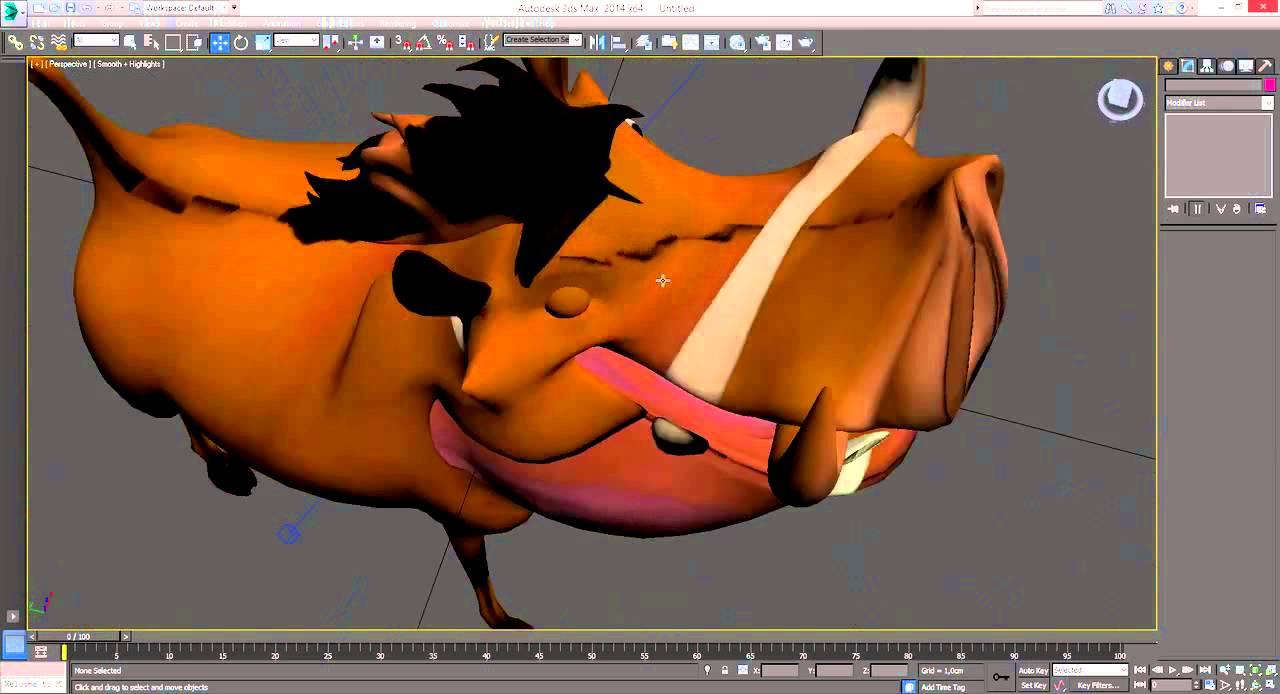Viewport: 1280px width, 694px height.
Task: Activate the Select Object tool
Action: [x=130, y=42]
